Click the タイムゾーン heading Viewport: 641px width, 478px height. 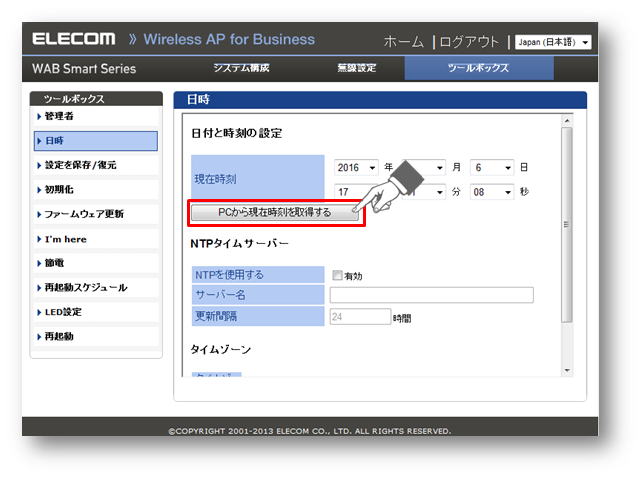pos(221,349)
